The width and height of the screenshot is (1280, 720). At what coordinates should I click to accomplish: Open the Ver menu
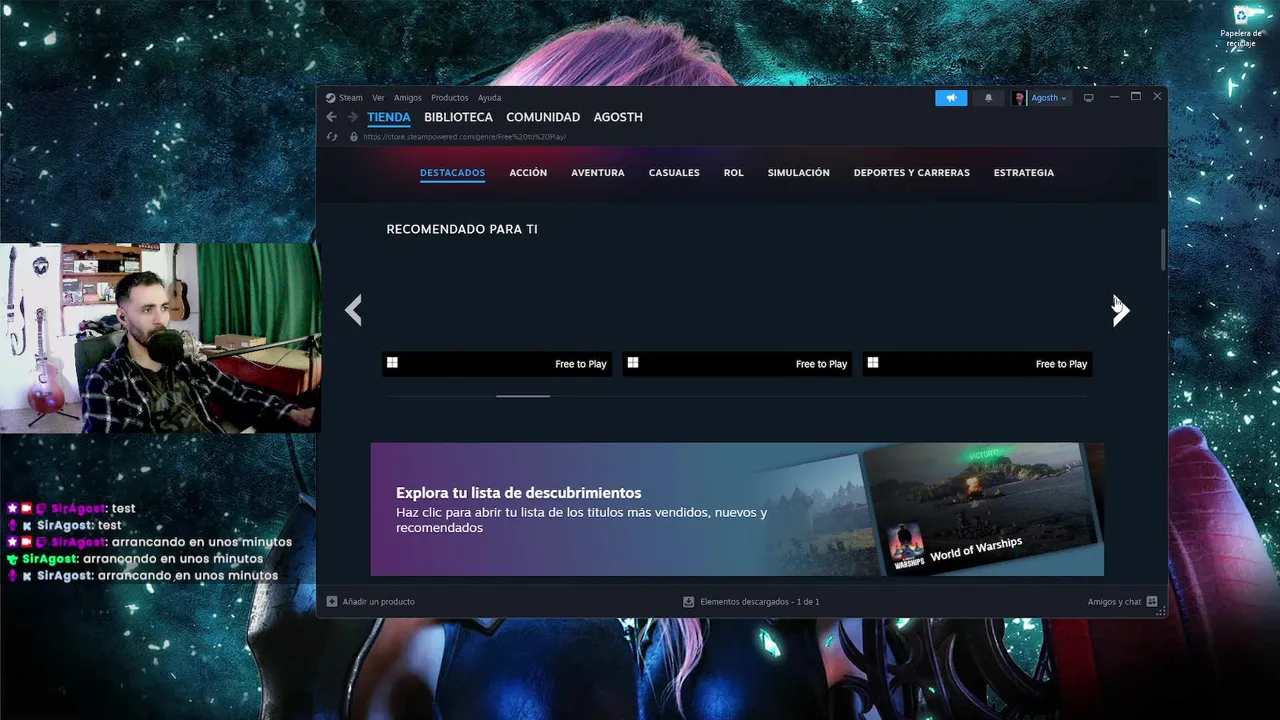coord(378,98)
